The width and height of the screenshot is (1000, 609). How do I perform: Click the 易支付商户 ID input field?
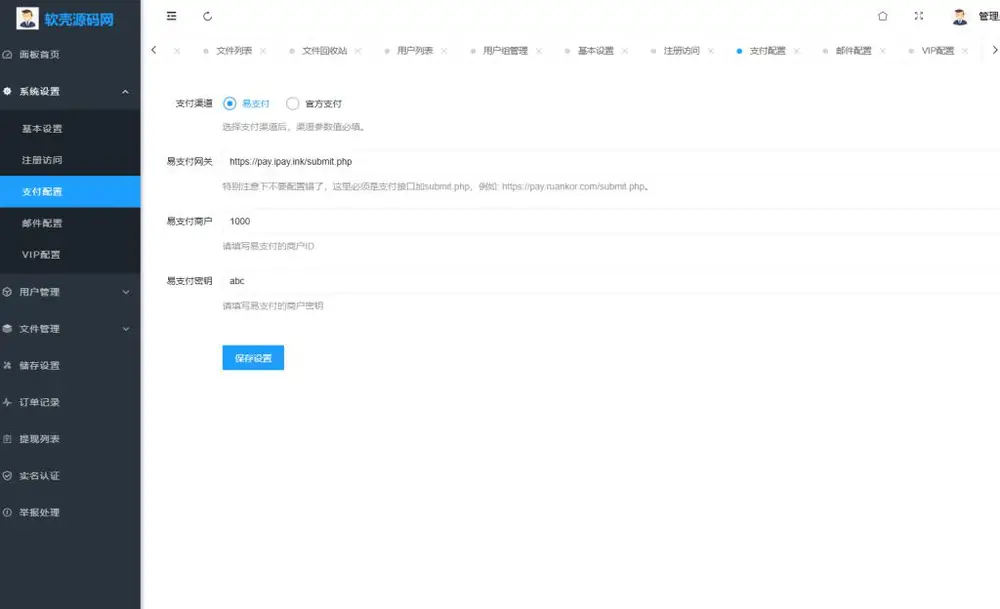611,221
